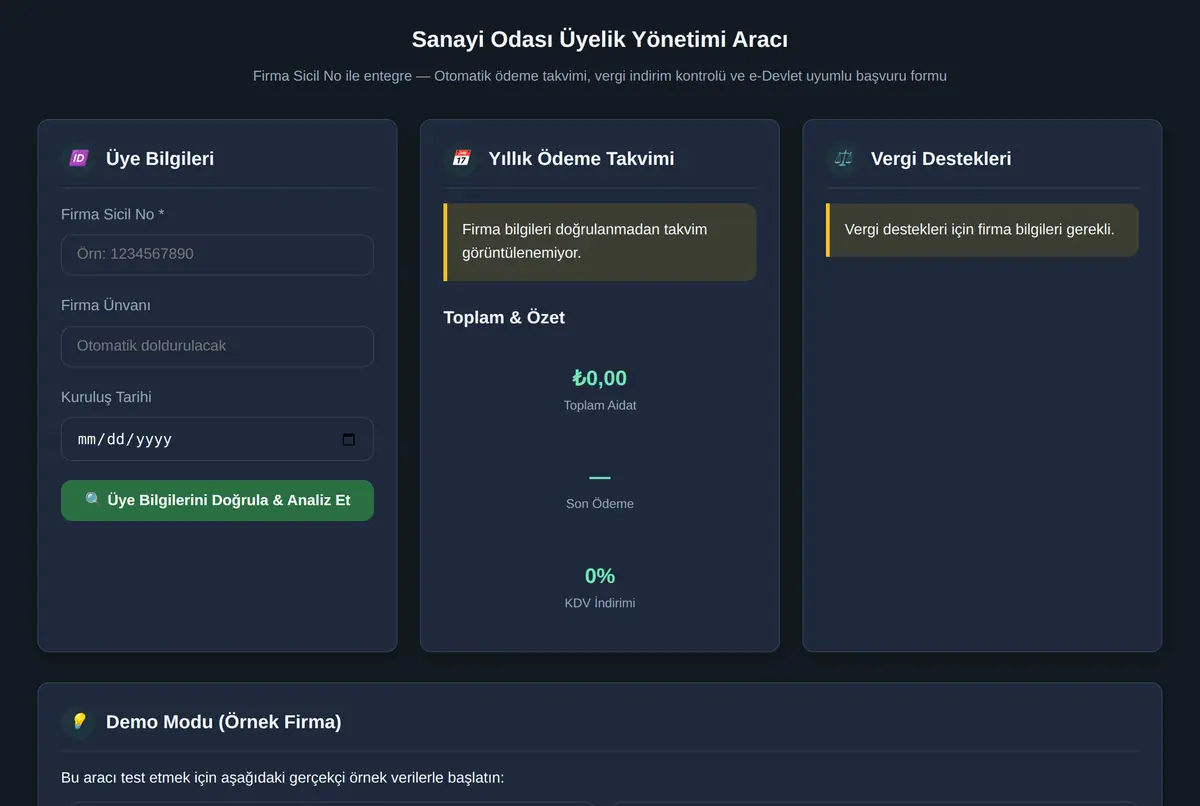Click the warning about takvim görüntülenemiyor
1200x806 pixels.
click(600, 242)
